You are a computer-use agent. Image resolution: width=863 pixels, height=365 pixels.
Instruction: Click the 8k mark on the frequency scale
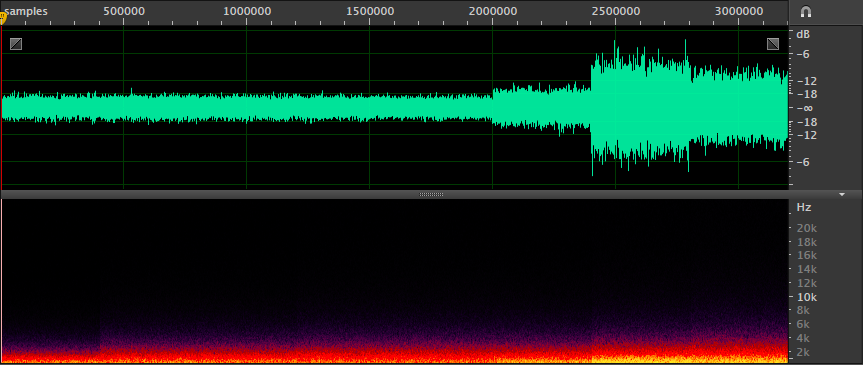pos(804,310)
